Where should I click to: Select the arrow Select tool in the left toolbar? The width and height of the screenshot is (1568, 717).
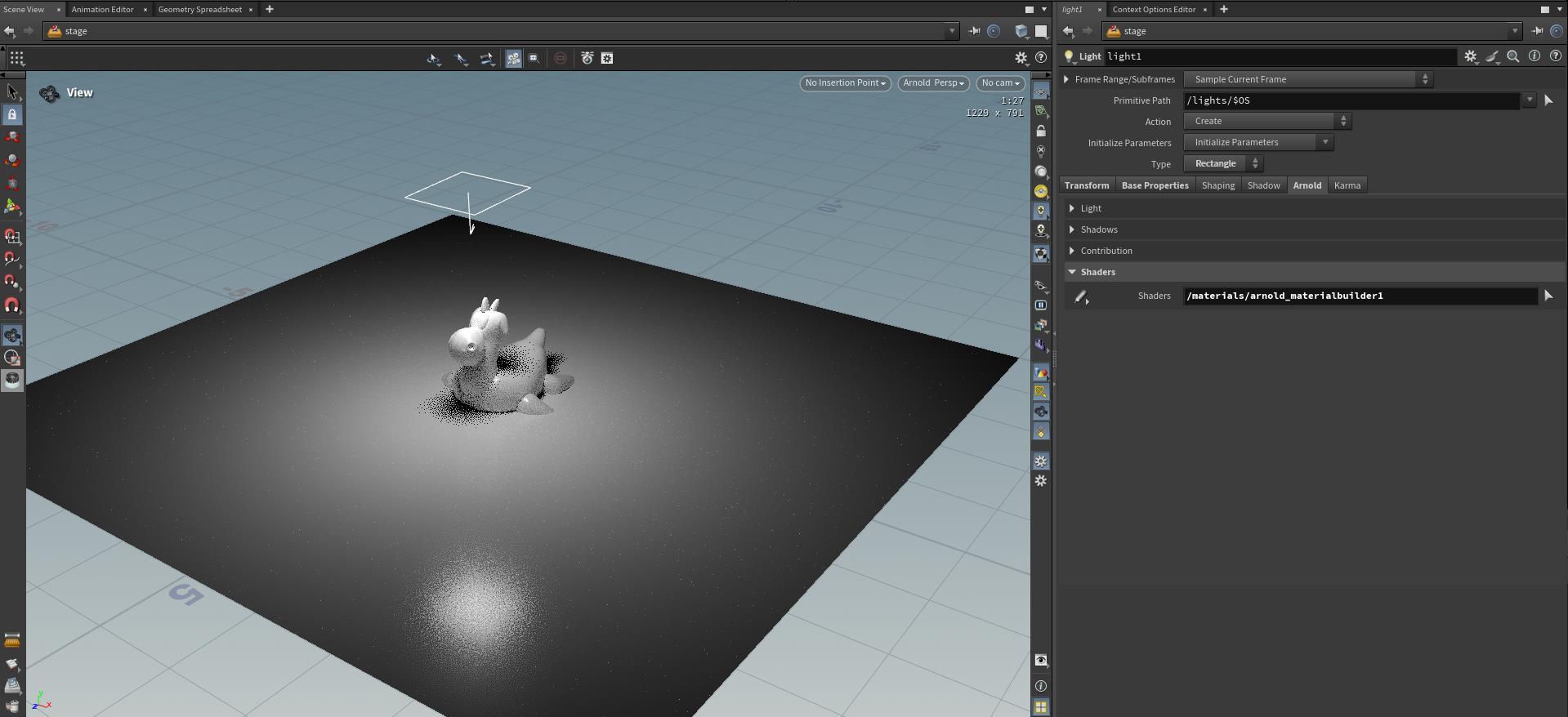pyautogui.click(x=12, y=91)
